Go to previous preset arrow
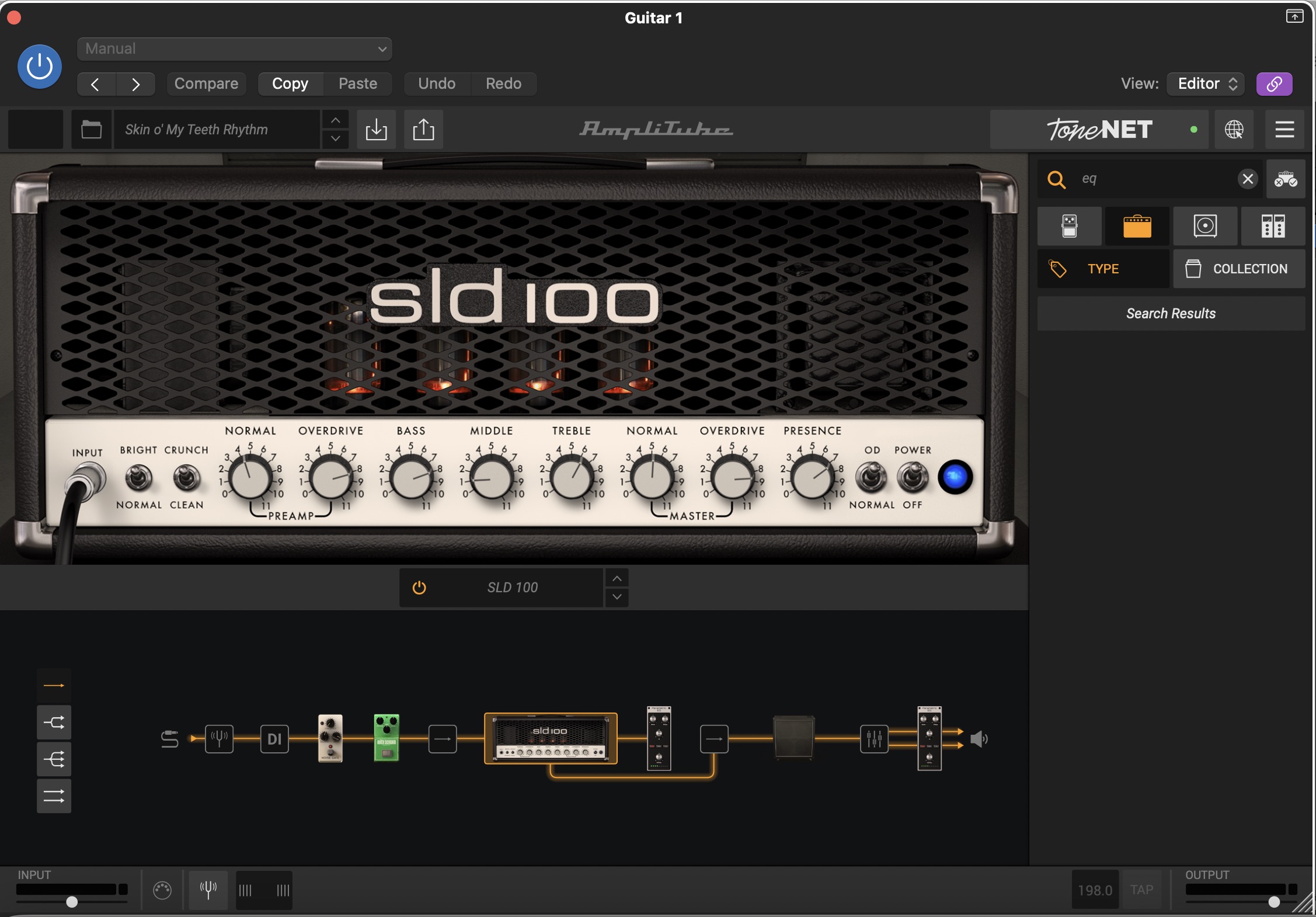 coord(96,84)
